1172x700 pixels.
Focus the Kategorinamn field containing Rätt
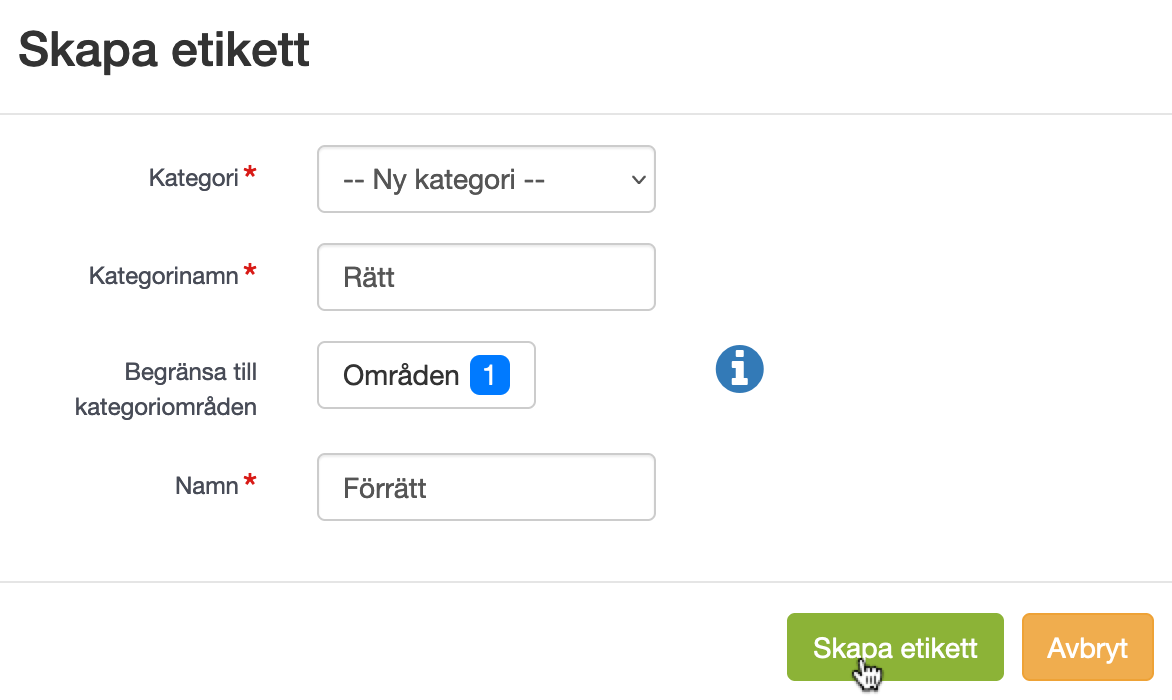(x=486, y=277)
